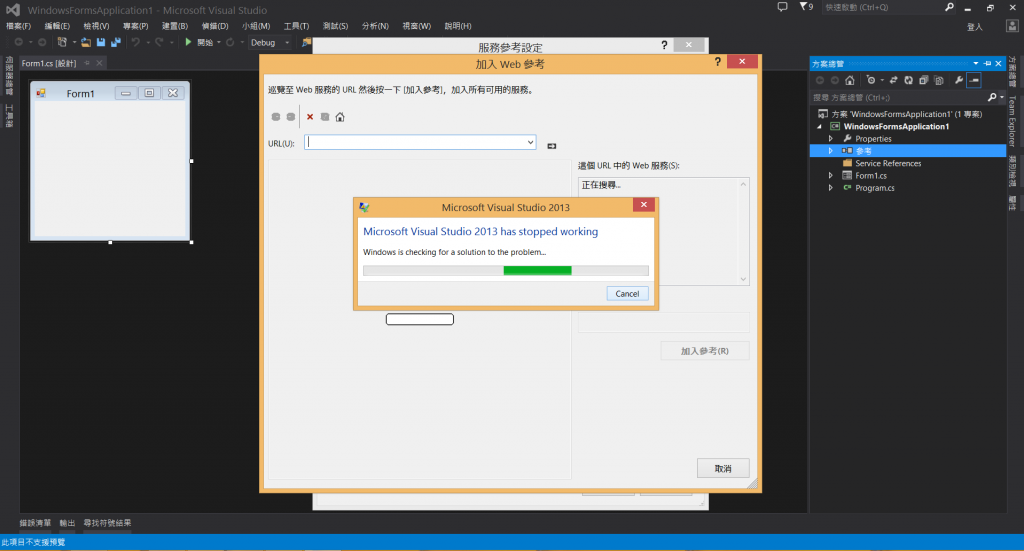This screenshot has height=551, width=1024.
Task: Click the help question mark of 服務參考設定
Action: (x=664, y=45)
